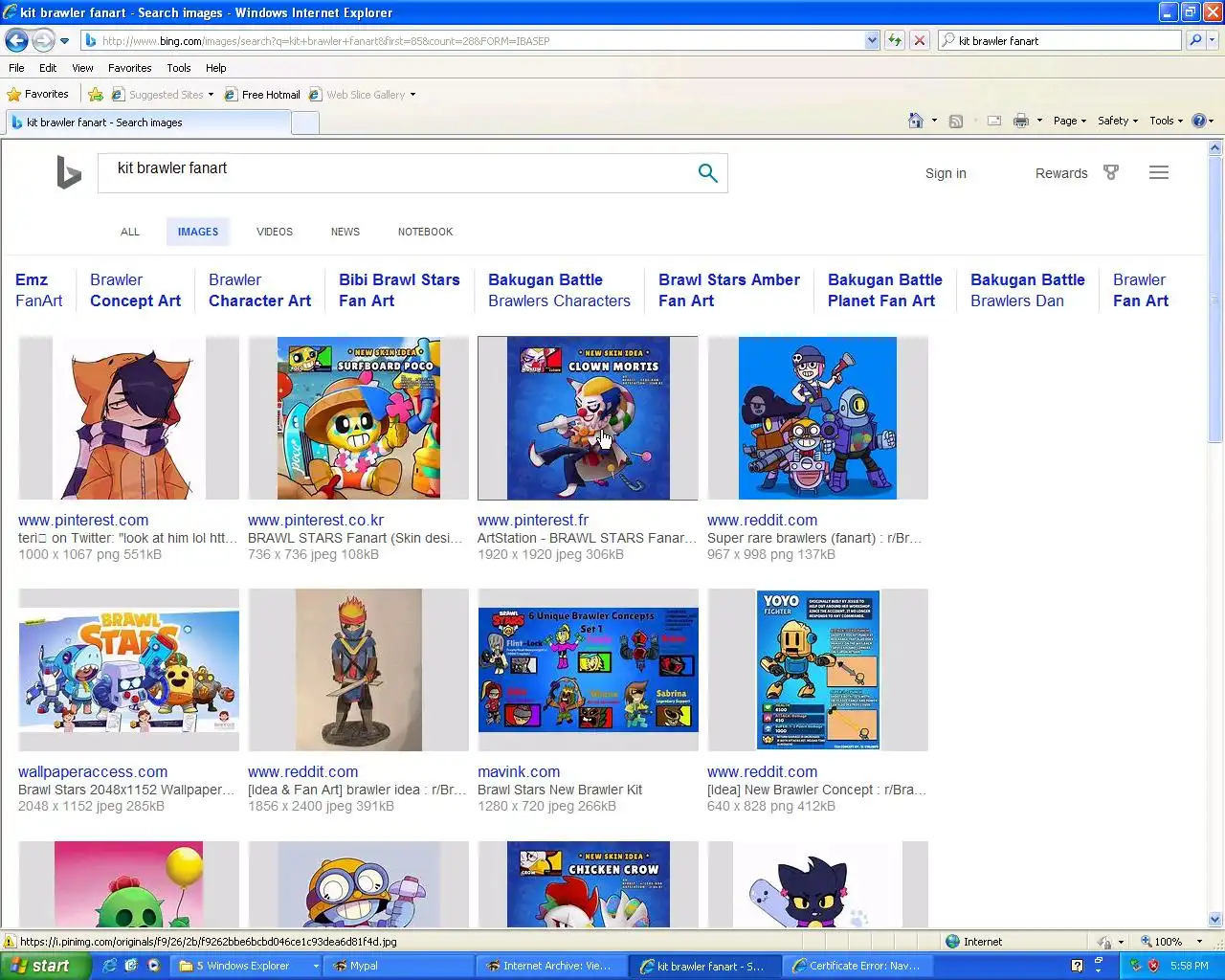Open the recent pages dropdown arrow
This screenshot has height=980, width=1225.
click(64, 41)
